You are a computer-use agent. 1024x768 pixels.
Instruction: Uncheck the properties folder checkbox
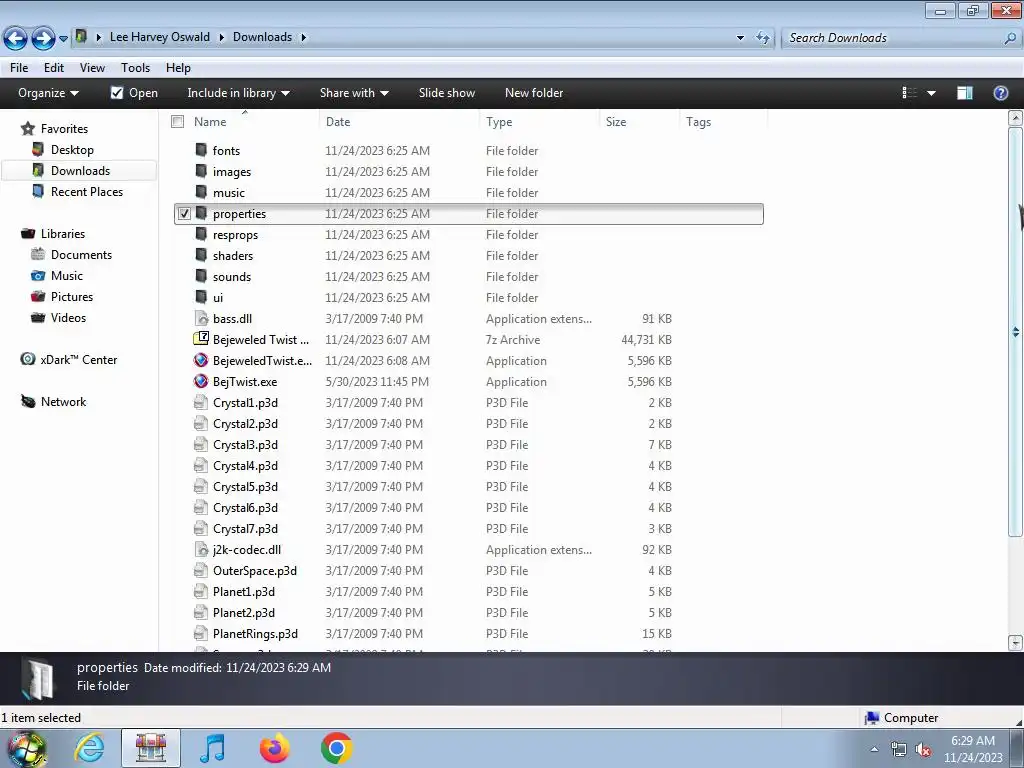(x=184, y=214)
